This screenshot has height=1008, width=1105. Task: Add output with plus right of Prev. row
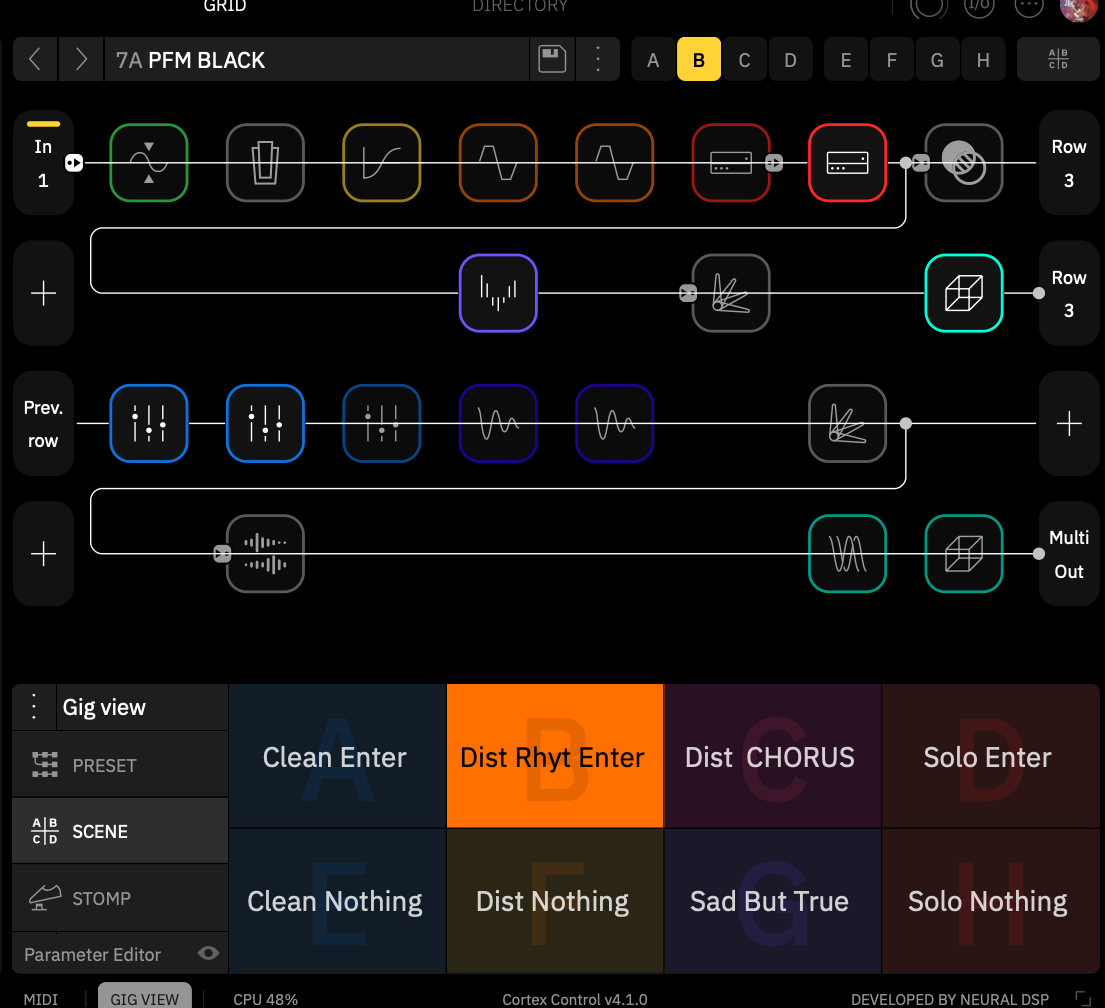click(1068, 424)
